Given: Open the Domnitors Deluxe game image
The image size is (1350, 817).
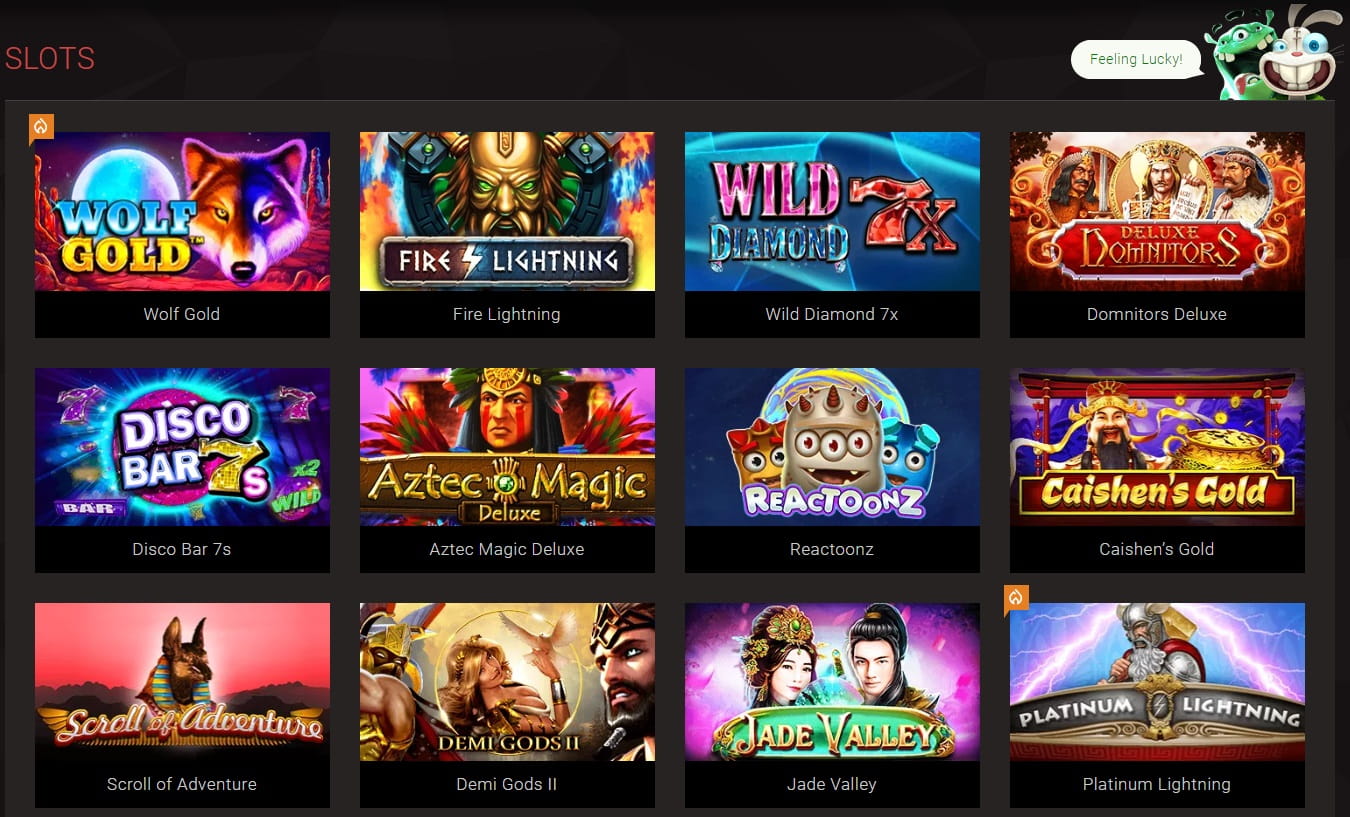Looking at the screenshot, I should 1157,211.
